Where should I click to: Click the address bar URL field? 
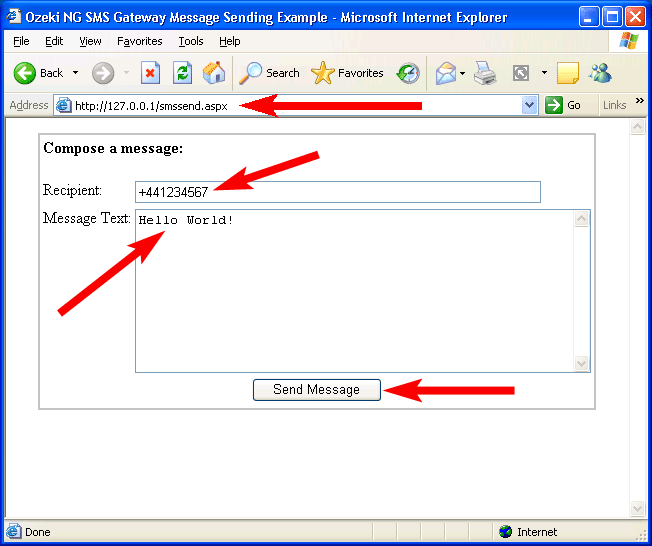pos(295,106)
